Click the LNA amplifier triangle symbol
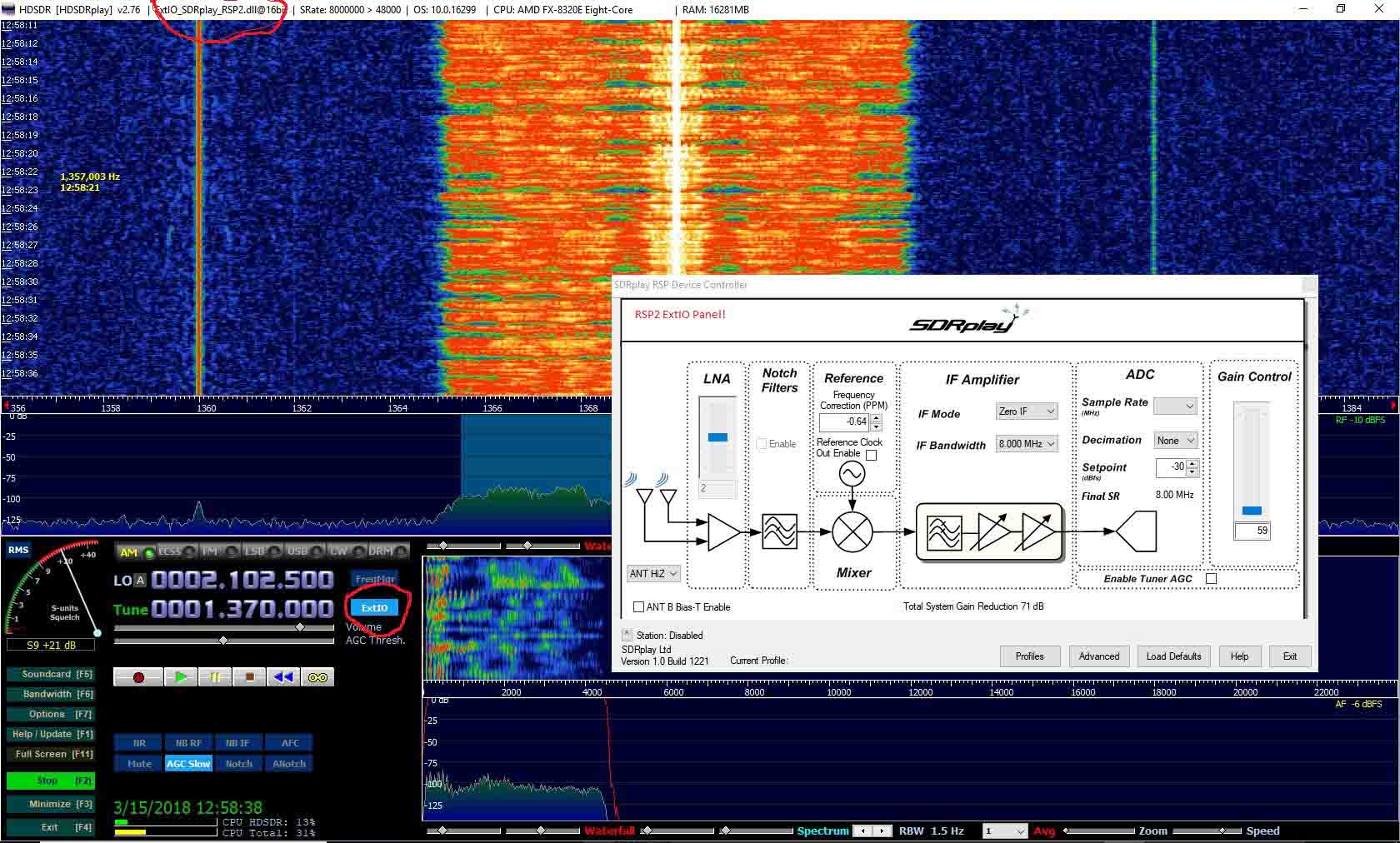Image resolution: width=1400 pixels, height=843 pixels. (x=724, y=531)
